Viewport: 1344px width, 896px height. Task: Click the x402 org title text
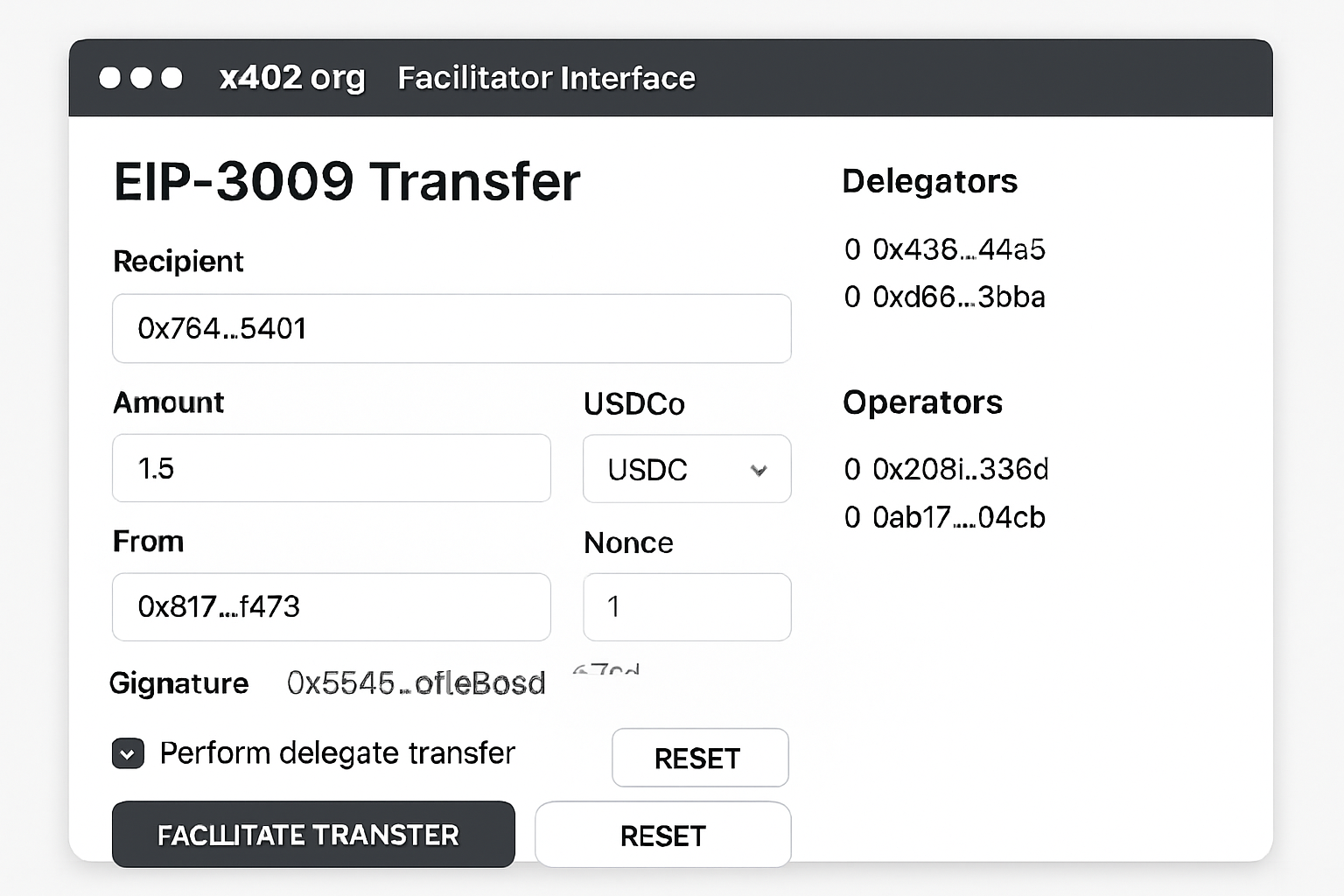tap(292, 78)
